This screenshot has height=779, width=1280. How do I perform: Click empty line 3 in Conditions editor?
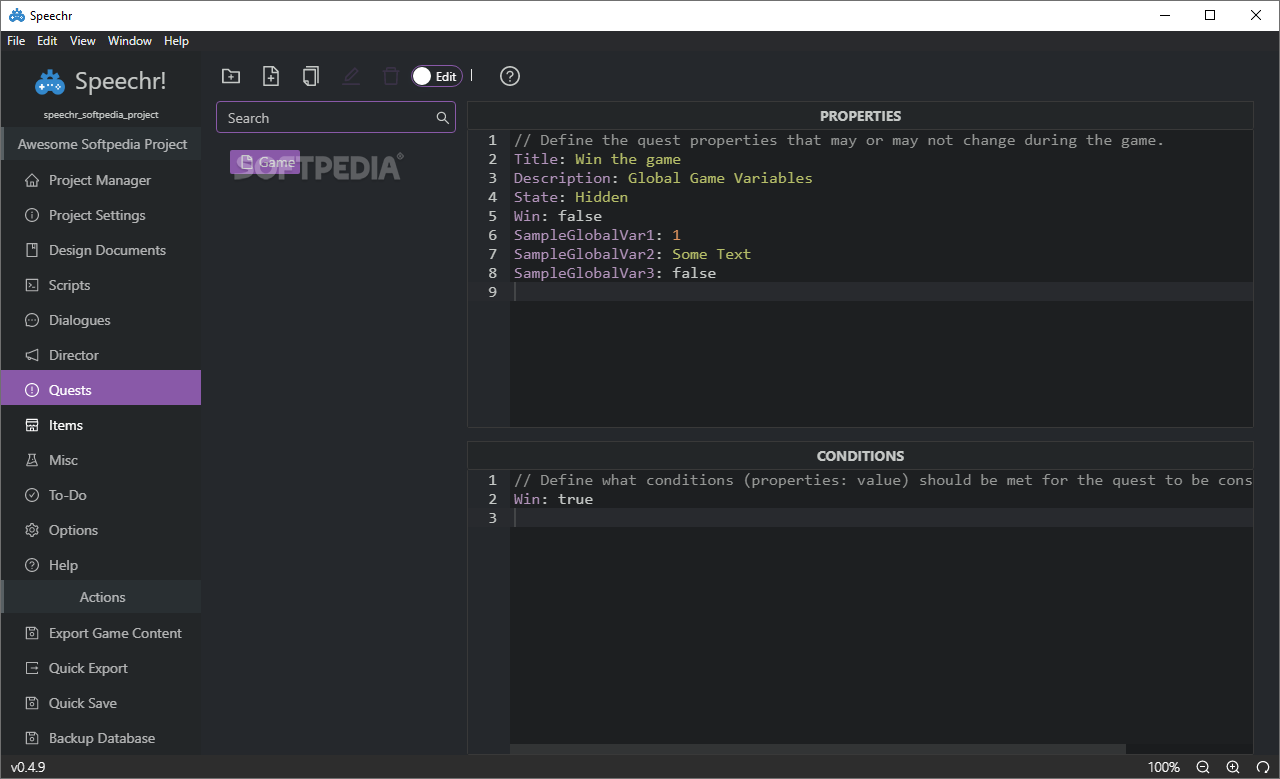(882, 518)
